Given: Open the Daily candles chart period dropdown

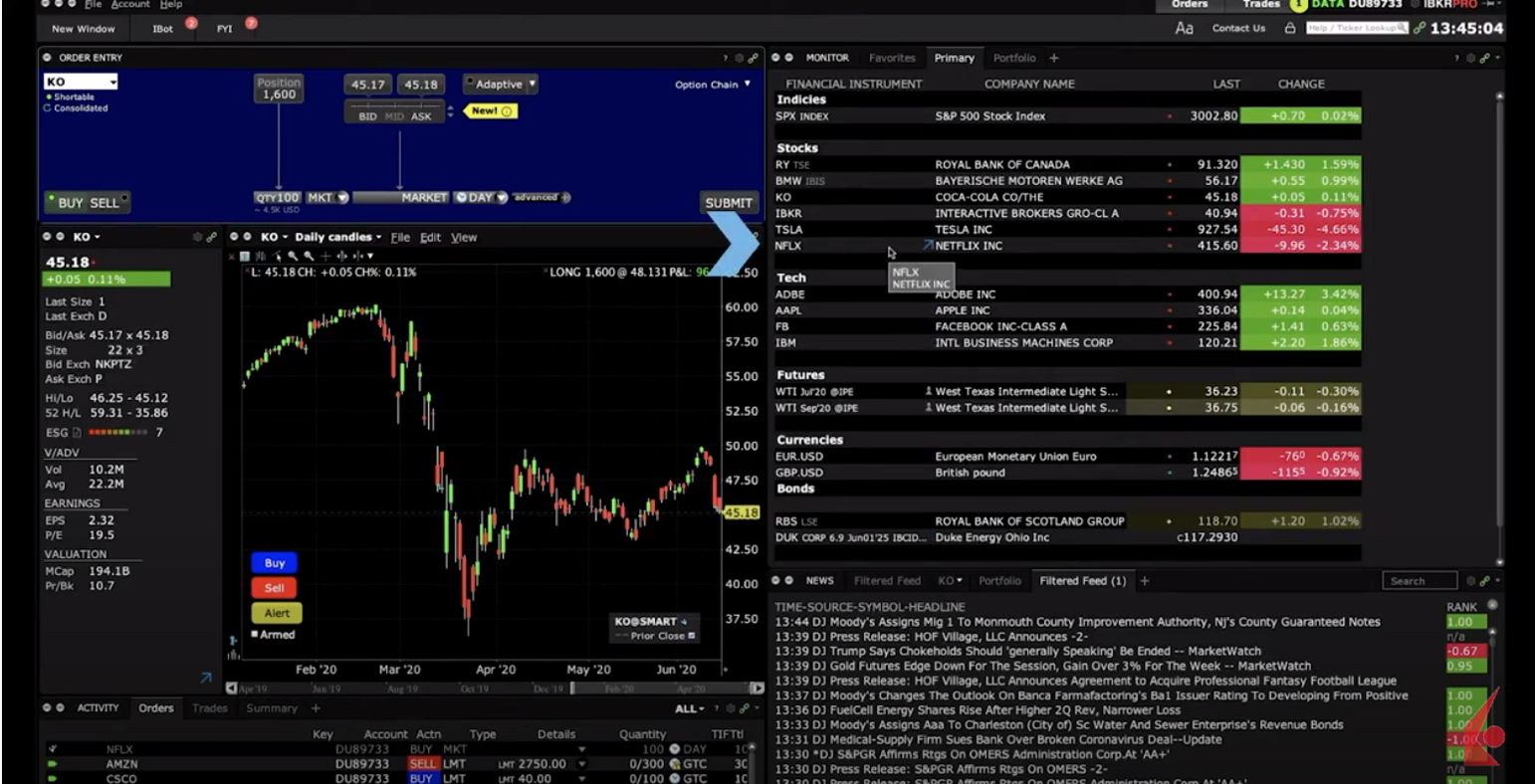Looking at the screenshot, I should (338, 237).
